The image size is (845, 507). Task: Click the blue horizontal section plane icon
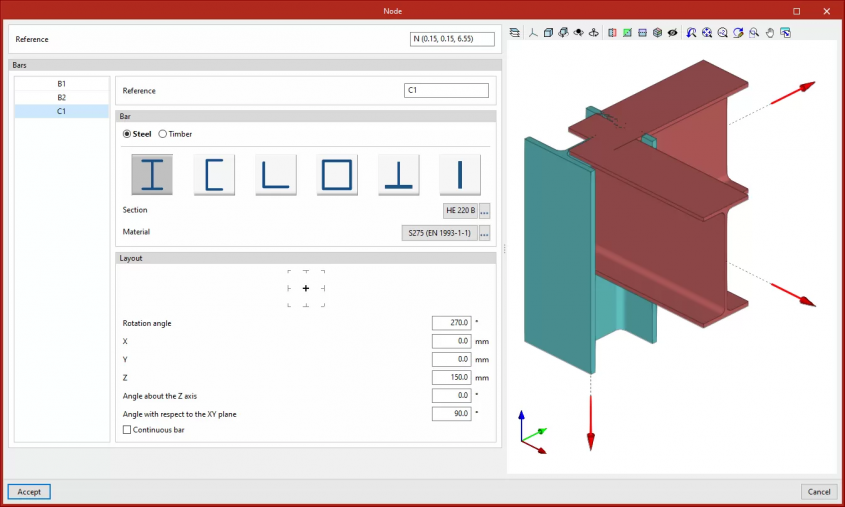[x=642, y=33]
